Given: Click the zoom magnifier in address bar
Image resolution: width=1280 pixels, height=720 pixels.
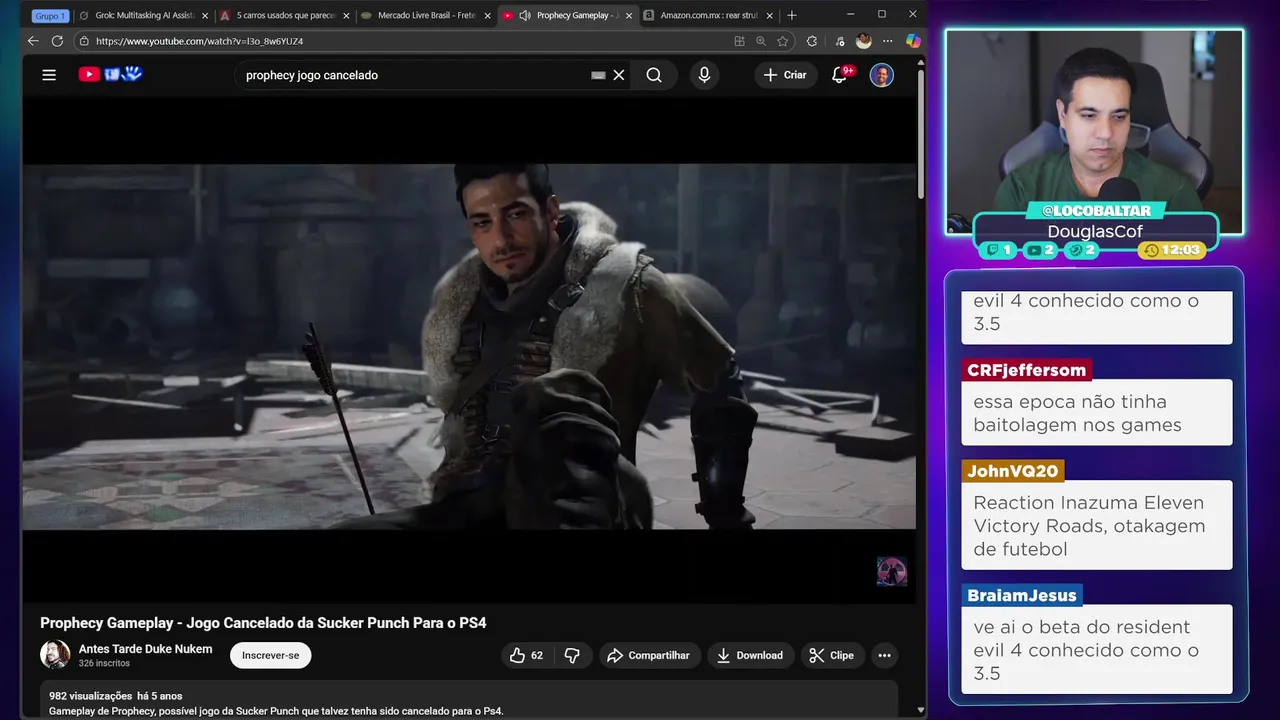Looking at the screenshot, I should coord(761,41).
